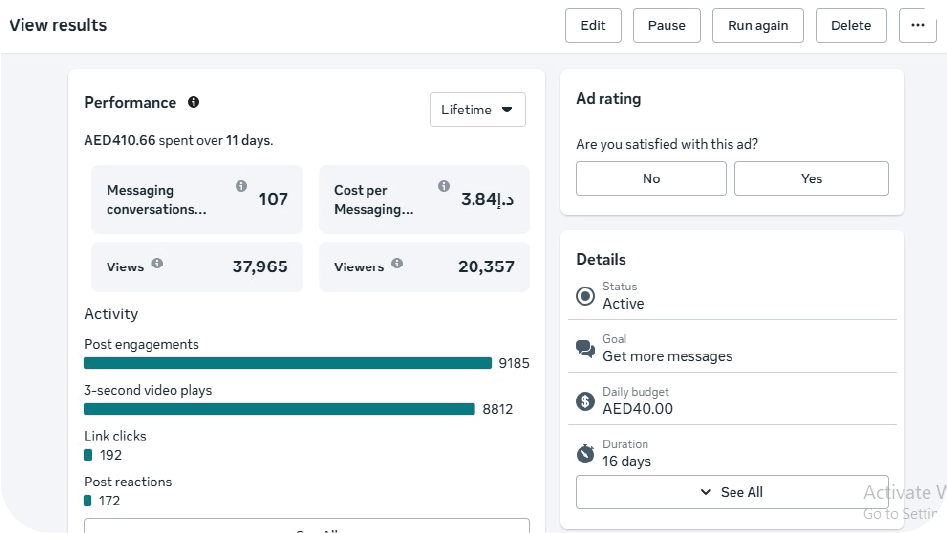Answer Yes to ad satisfaction
The height and width of the screenshot is (533, 947).
pos(811,179)
